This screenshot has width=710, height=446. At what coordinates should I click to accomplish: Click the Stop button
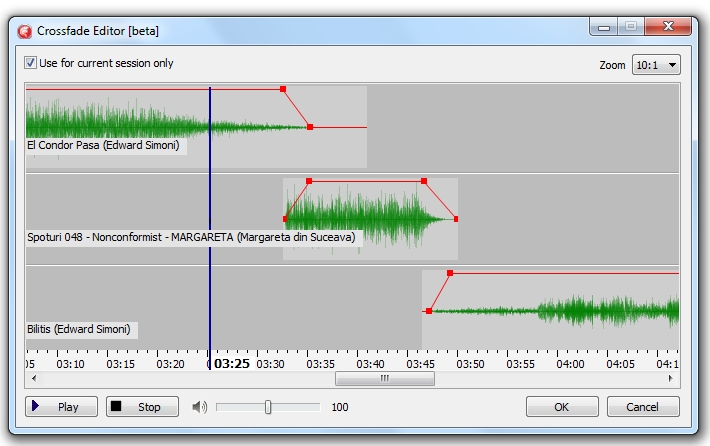[142, 407]
